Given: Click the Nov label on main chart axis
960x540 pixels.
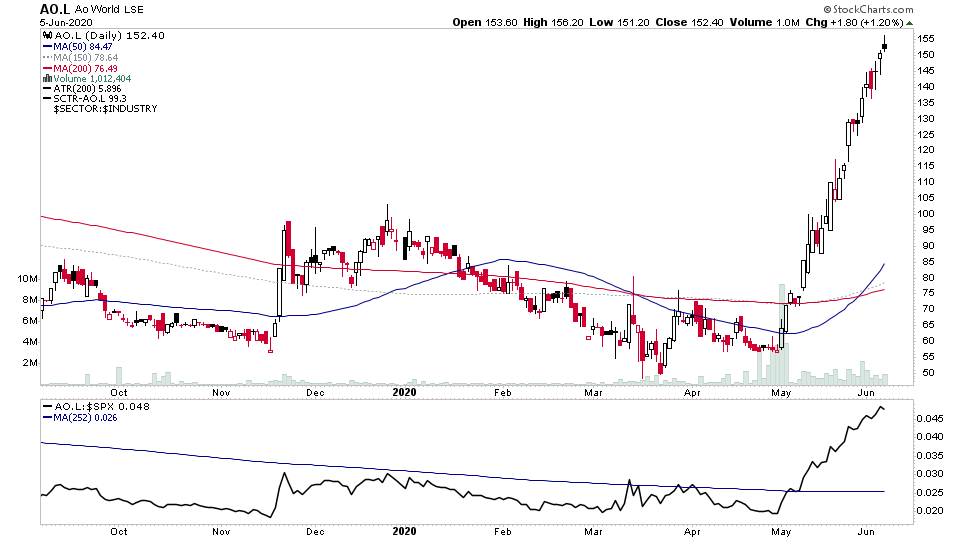Looking at the screenshot, I should (221, 392).
